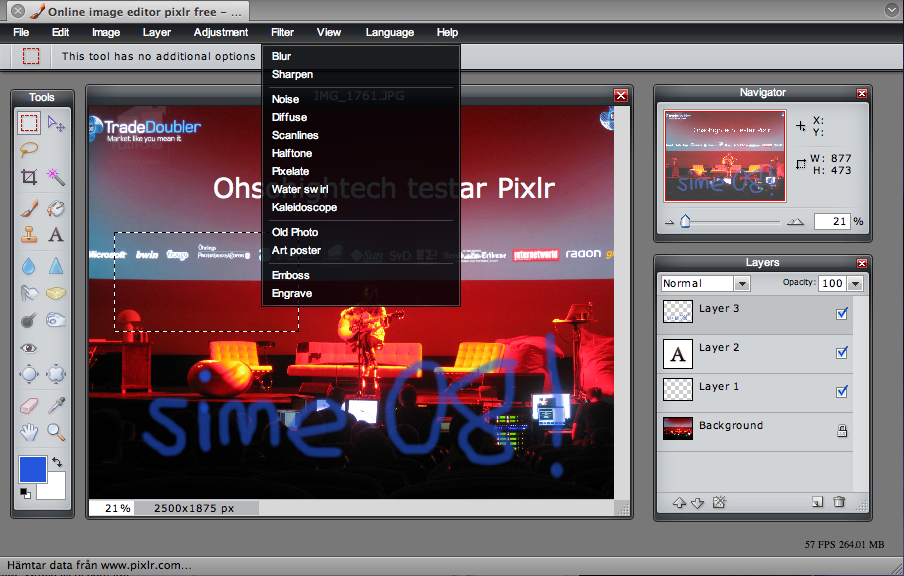Select the Dodge tool

click(x=56, y=320)
